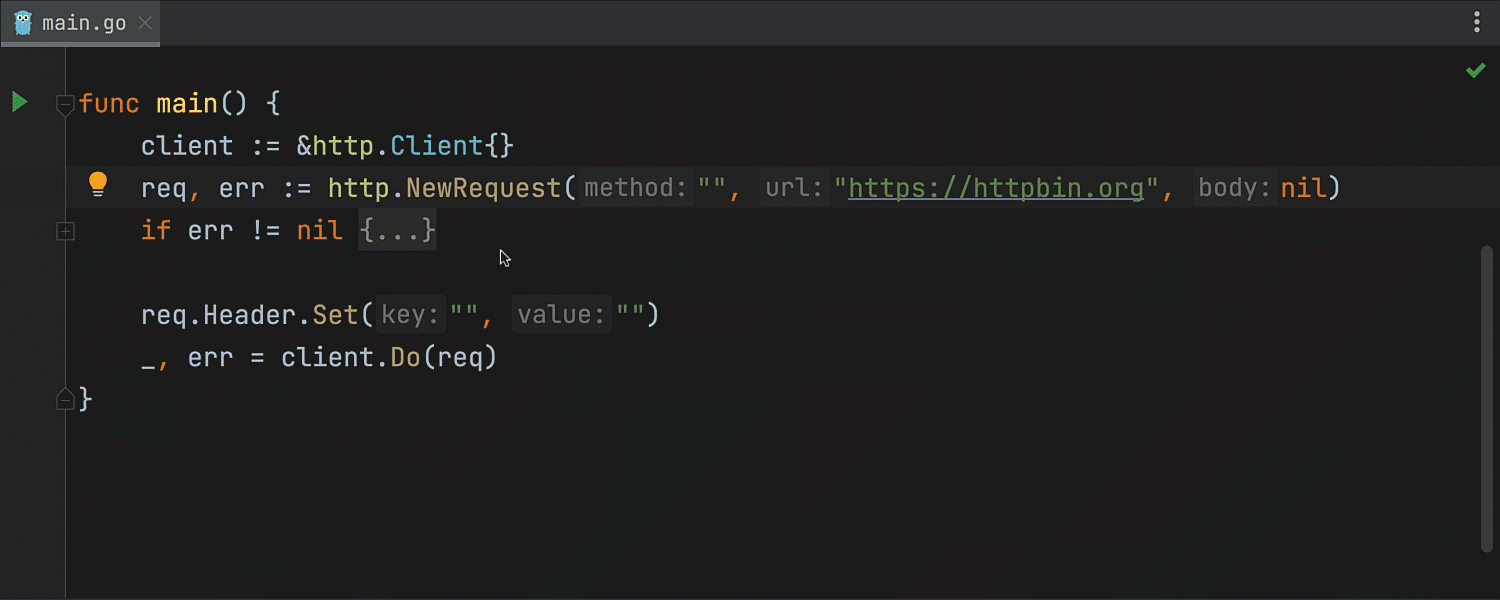1500x600 pixels.
Task: Select the main.go editor tab
Action: (80, 23)
